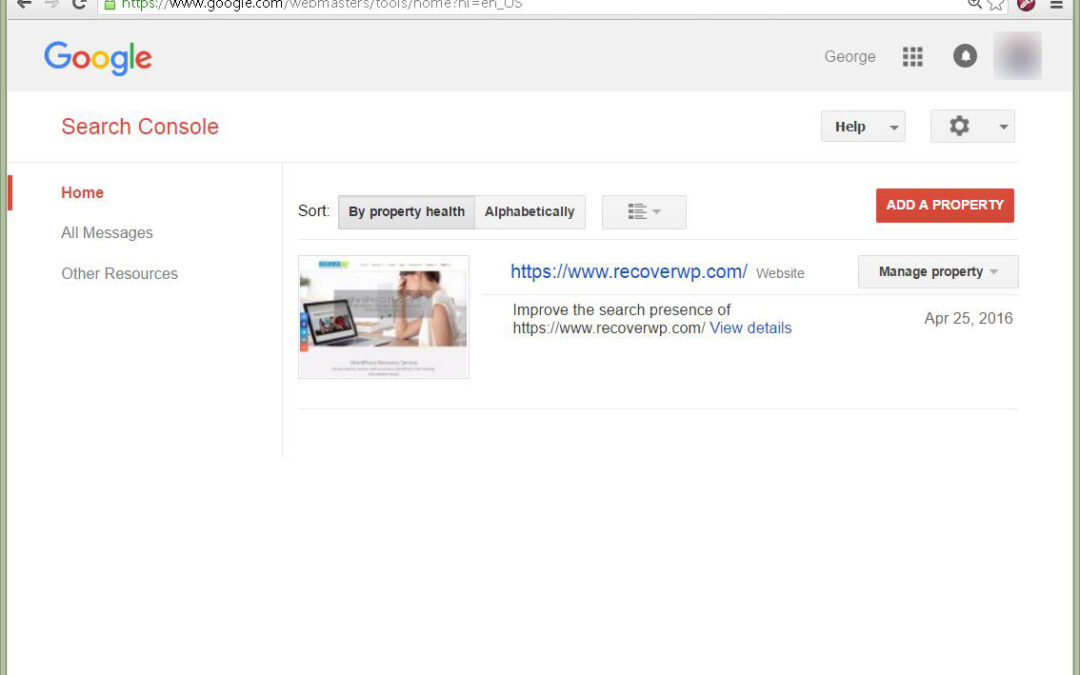
Task: Expand the Help dropdown
Action: pos(862,127)
